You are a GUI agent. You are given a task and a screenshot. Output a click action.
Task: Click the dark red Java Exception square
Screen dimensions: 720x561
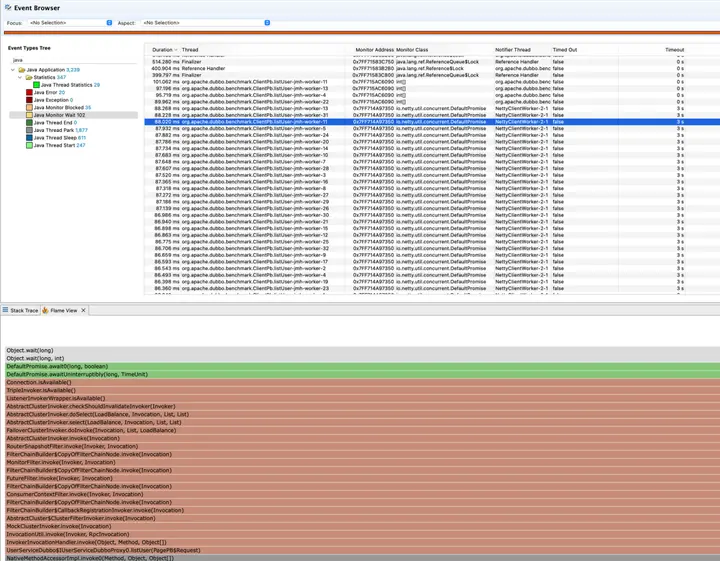[29, 100]
